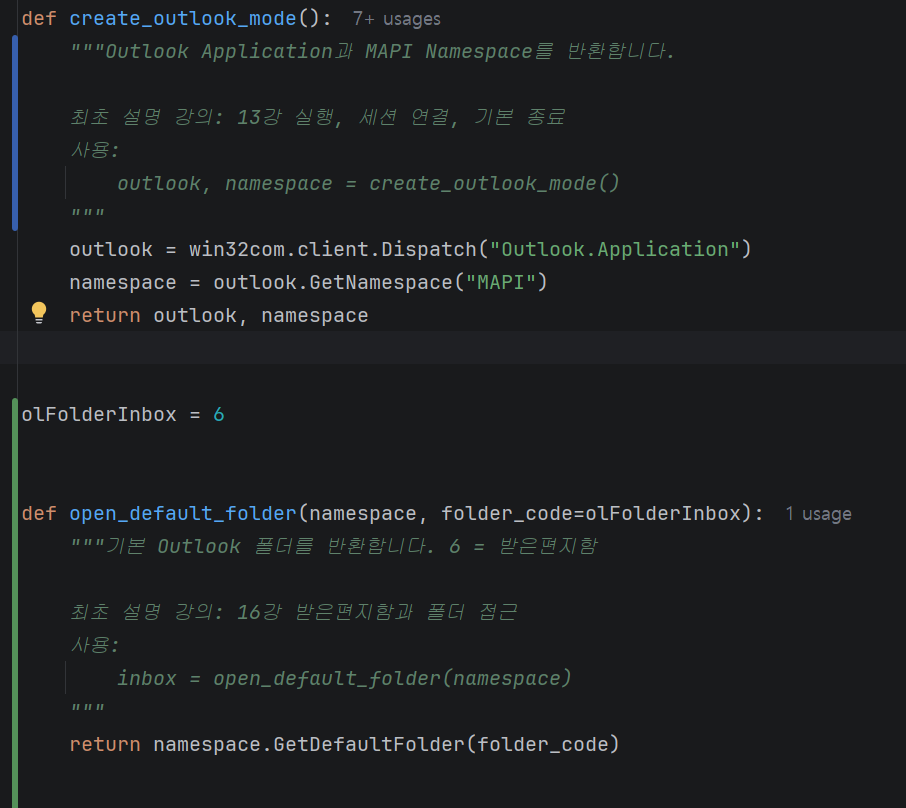906x808 pixels.
Task: Click GetDefaultFolder in the return statement
Action: pos(369,744)
